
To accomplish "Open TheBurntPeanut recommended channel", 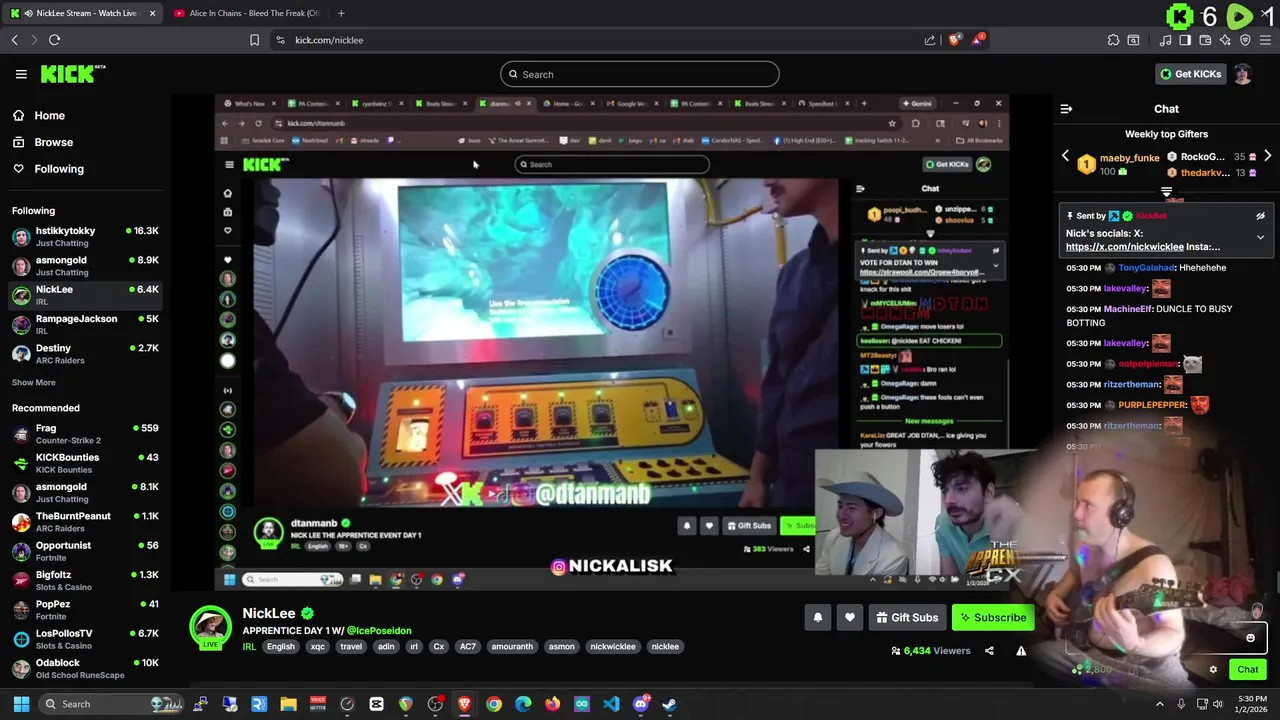I will coord(85,522).
